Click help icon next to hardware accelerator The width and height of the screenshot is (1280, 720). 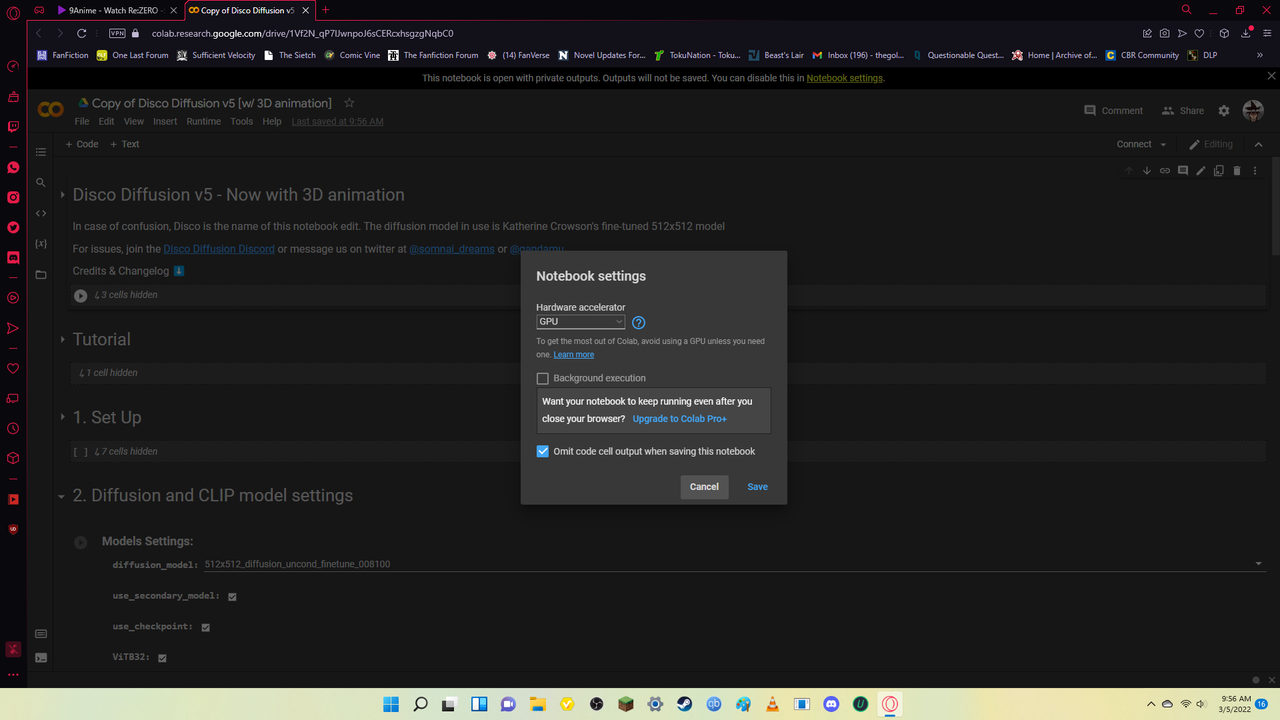coord(639,322)
